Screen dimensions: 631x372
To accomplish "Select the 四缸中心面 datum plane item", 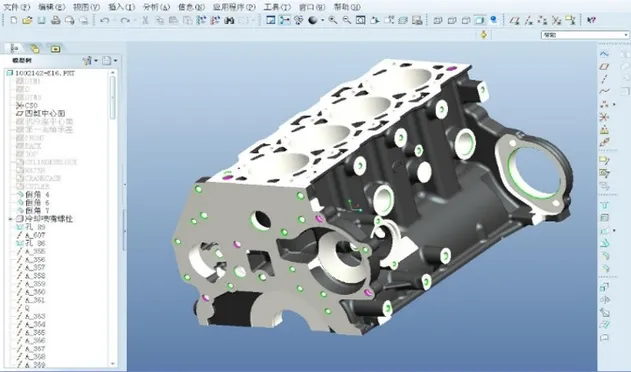I will coord(40,114).
